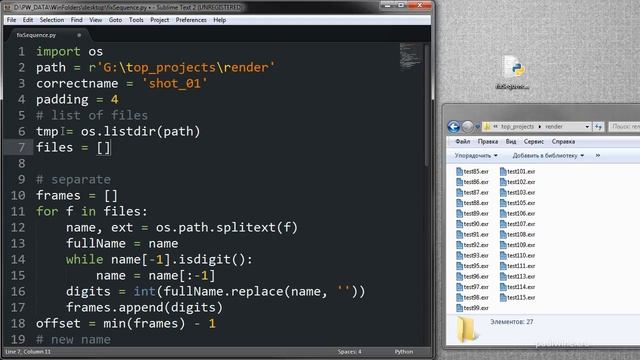Open the Project menu
The image size is (640, 360).
tap(160, 20)
